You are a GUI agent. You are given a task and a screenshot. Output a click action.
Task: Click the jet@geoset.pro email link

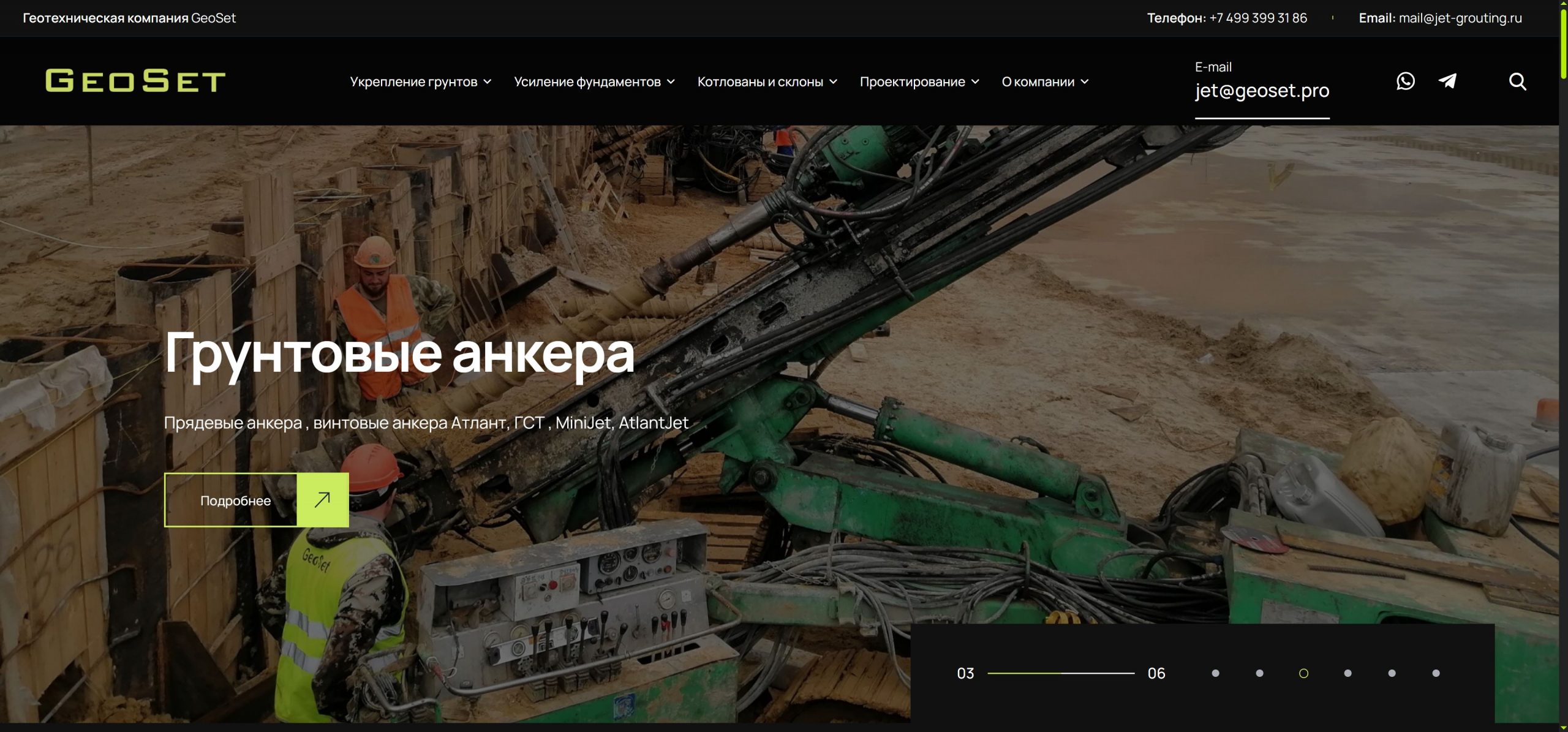(x=1262, y=91)
